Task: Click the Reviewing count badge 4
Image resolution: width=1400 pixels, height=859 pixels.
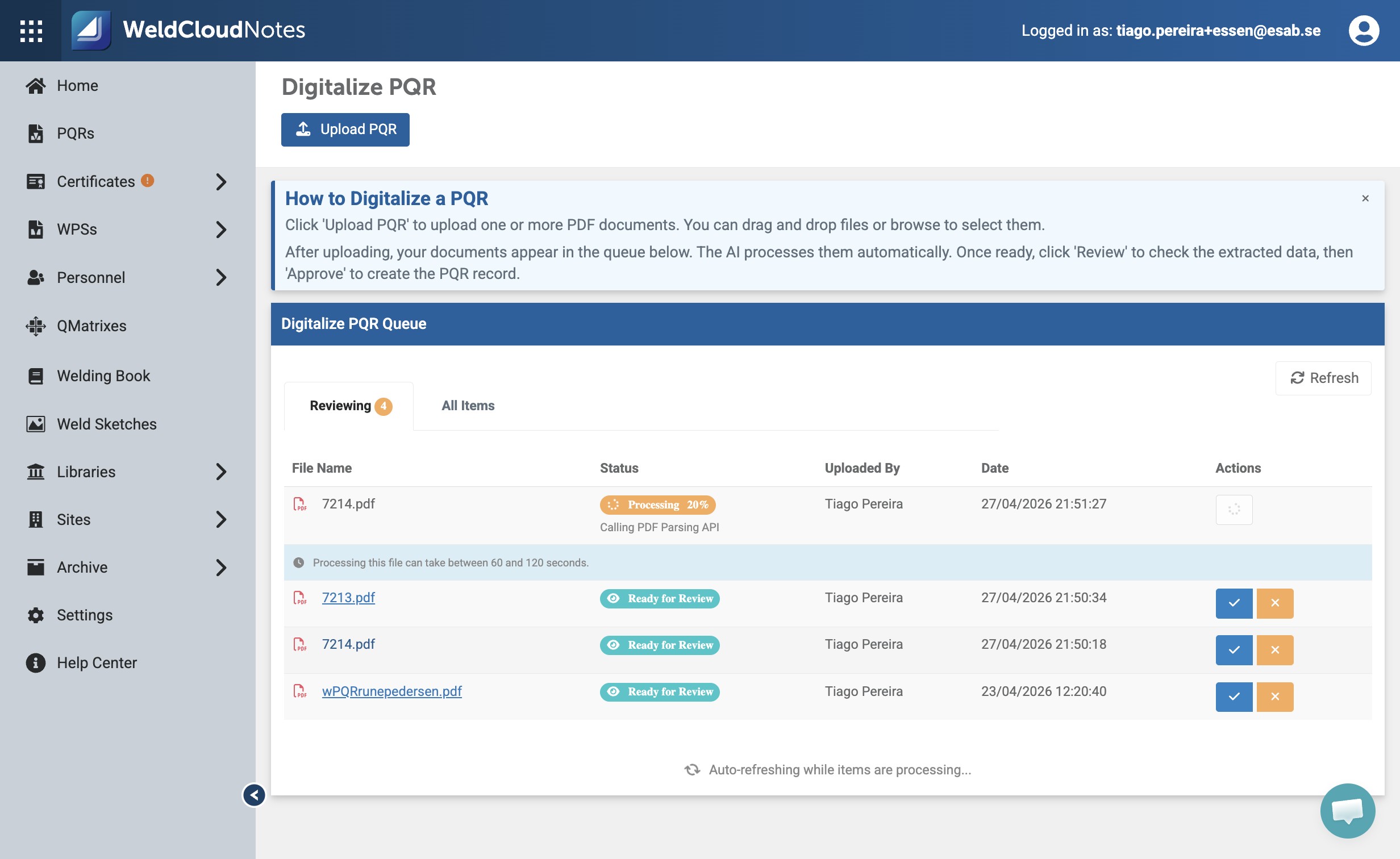Action: pos(384,406)
